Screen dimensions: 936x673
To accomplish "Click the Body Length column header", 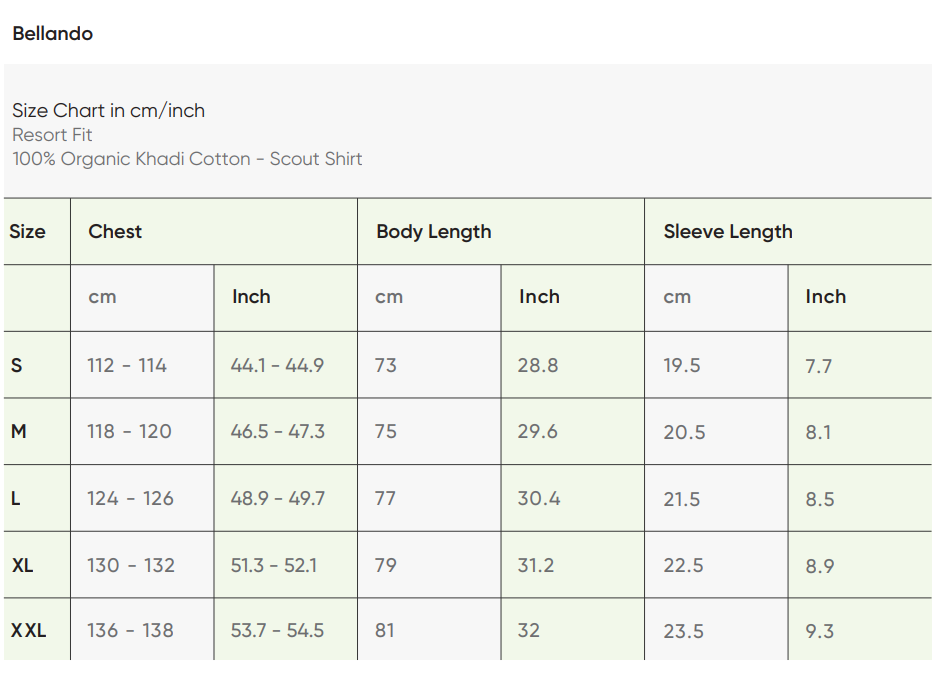I will point(433,232).
